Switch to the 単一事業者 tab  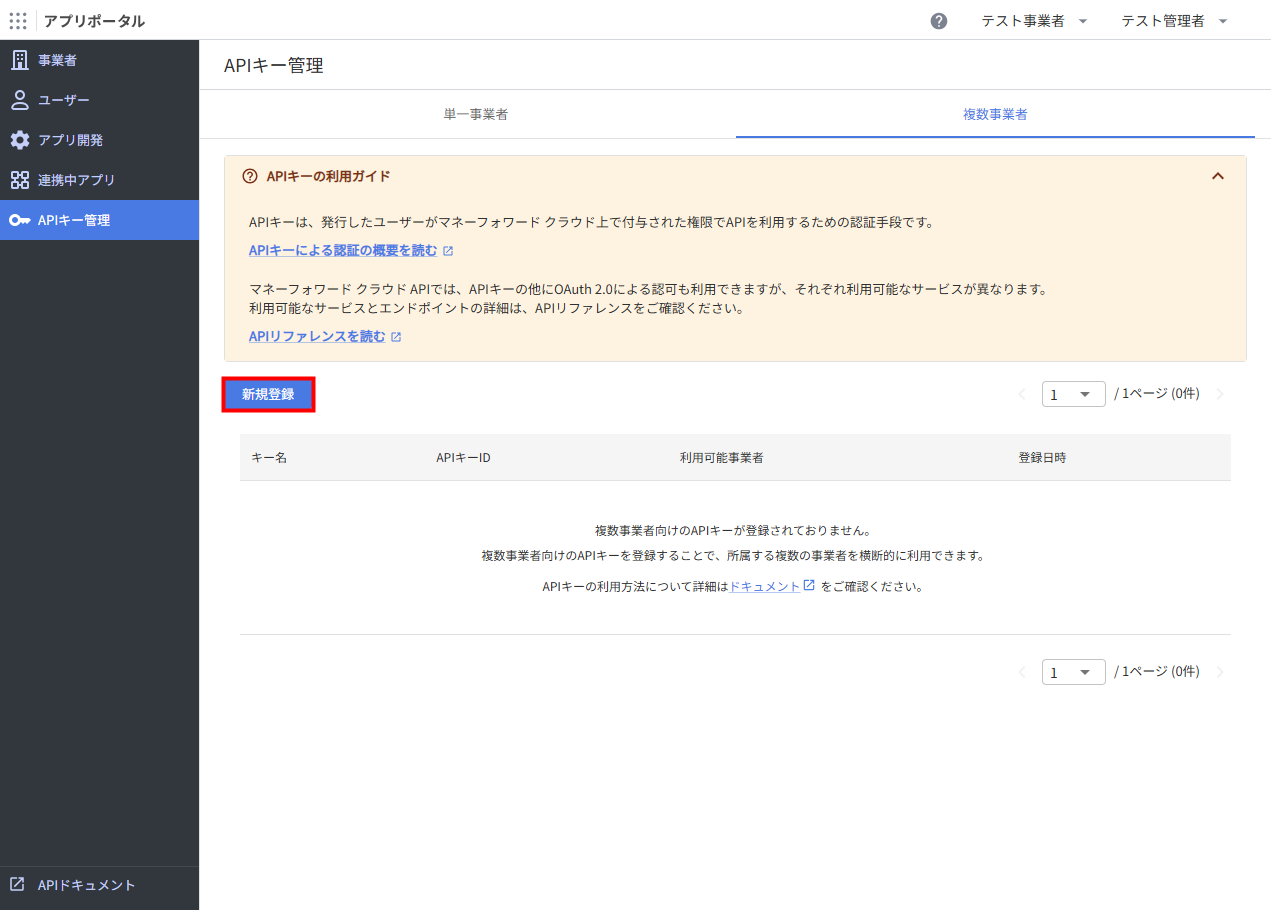(476, 114)
